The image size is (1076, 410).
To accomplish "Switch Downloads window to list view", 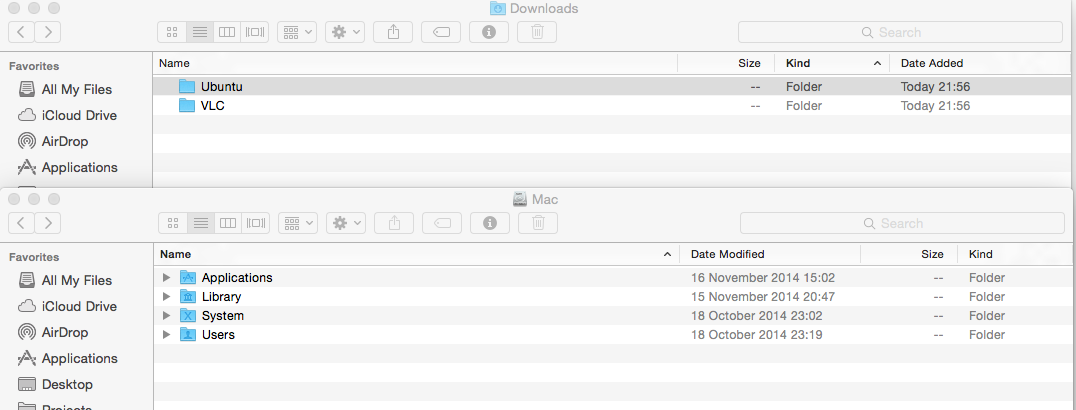I will pos(200,32).
